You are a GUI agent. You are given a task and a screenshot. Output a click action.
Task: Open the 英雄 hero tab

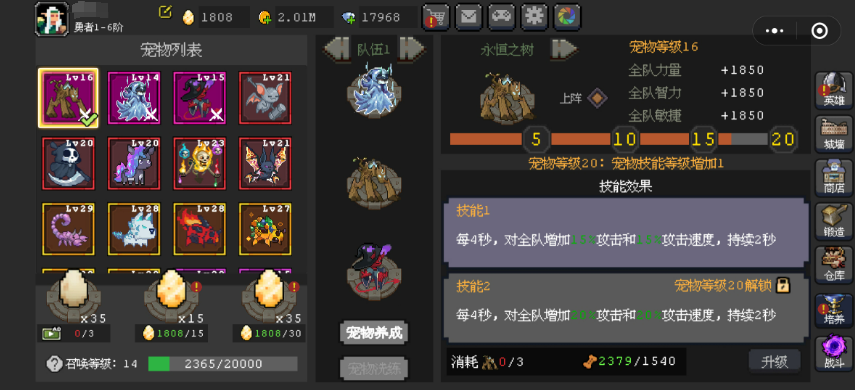(x=834, y=90)
